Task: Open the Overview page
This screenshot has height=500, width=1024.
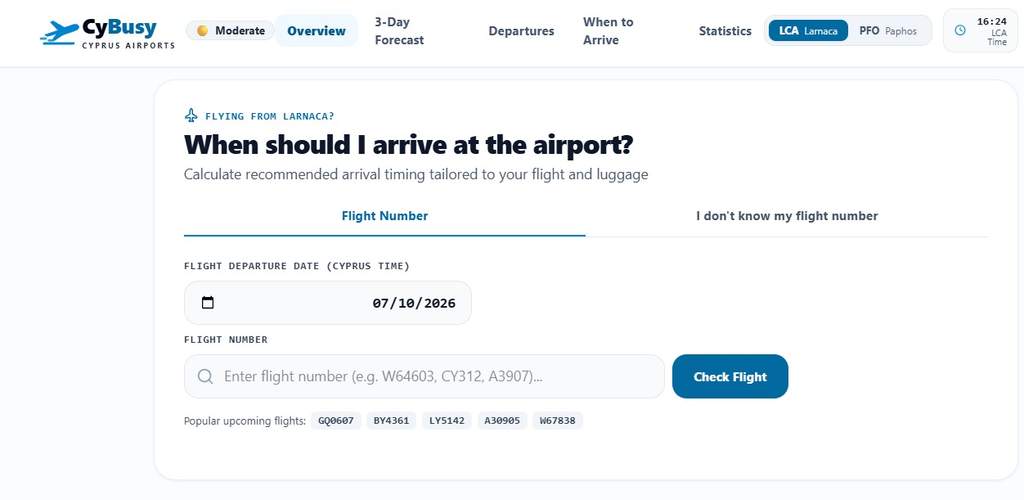Action: 316,31
